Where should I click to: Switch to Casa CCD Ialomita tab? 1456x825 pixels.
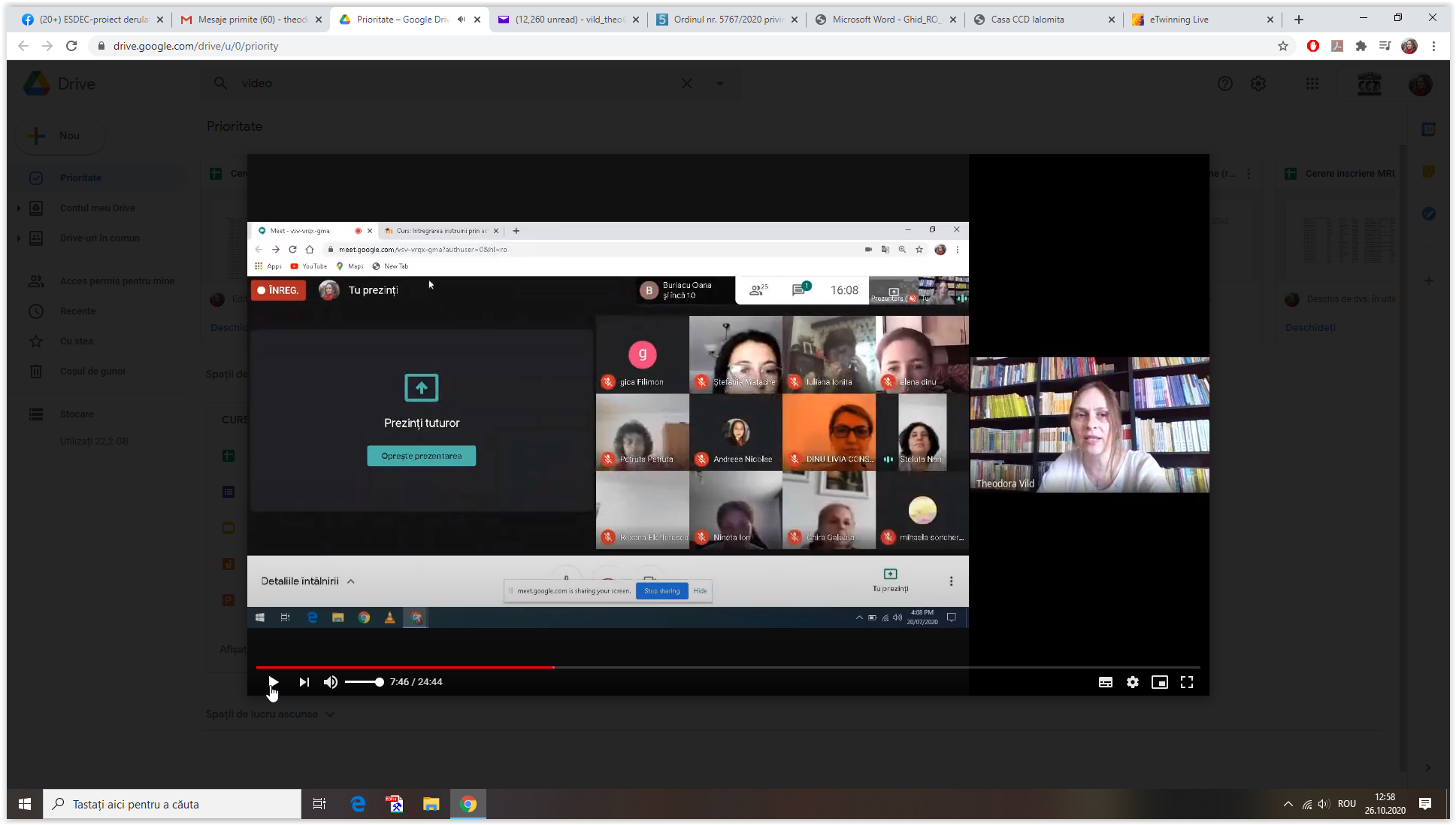(x=1045, y=20)
